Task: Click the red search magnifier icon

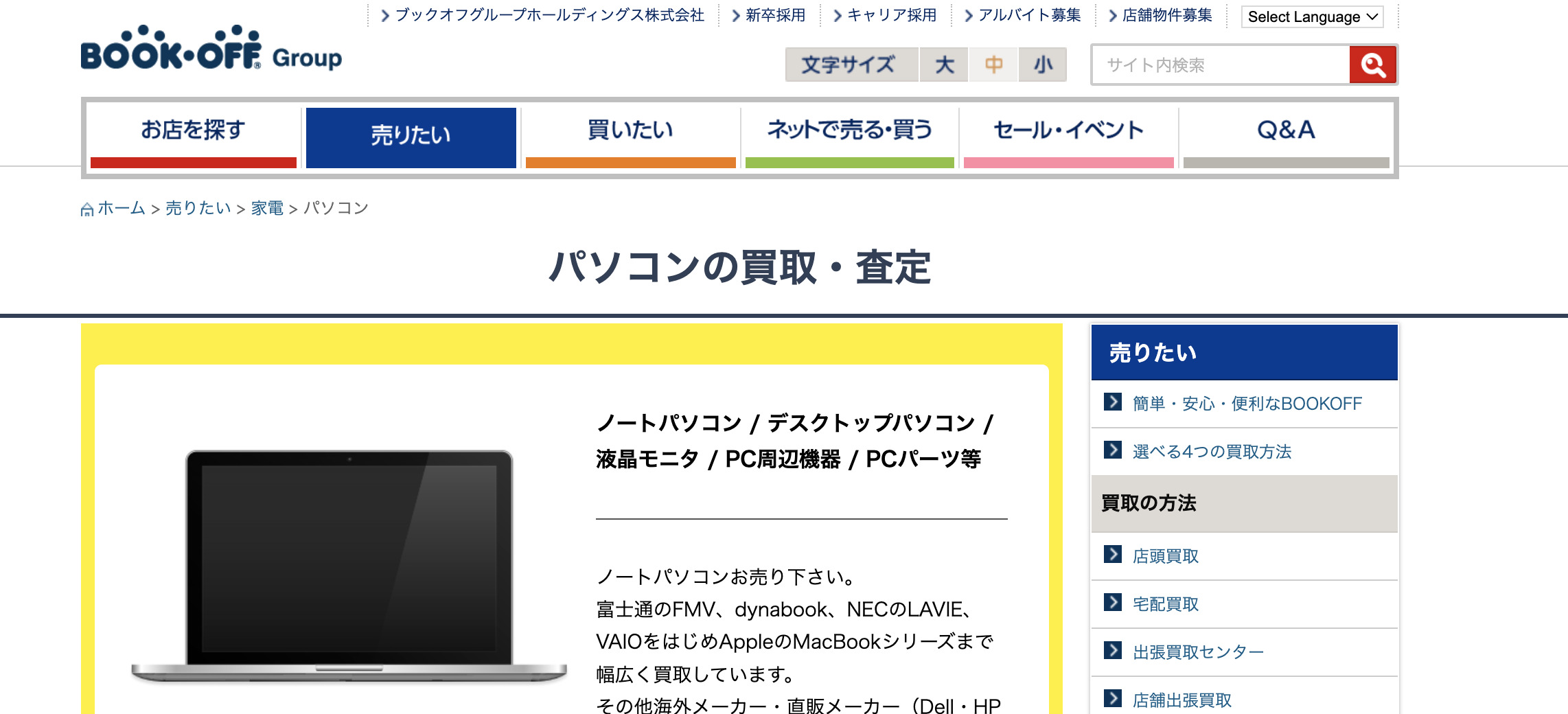Action: [x=1373, y=65]
